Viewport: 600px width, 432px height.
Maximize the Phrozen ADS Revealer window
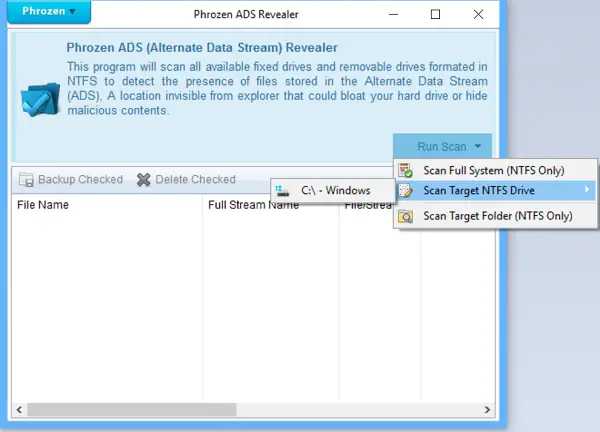435,15
